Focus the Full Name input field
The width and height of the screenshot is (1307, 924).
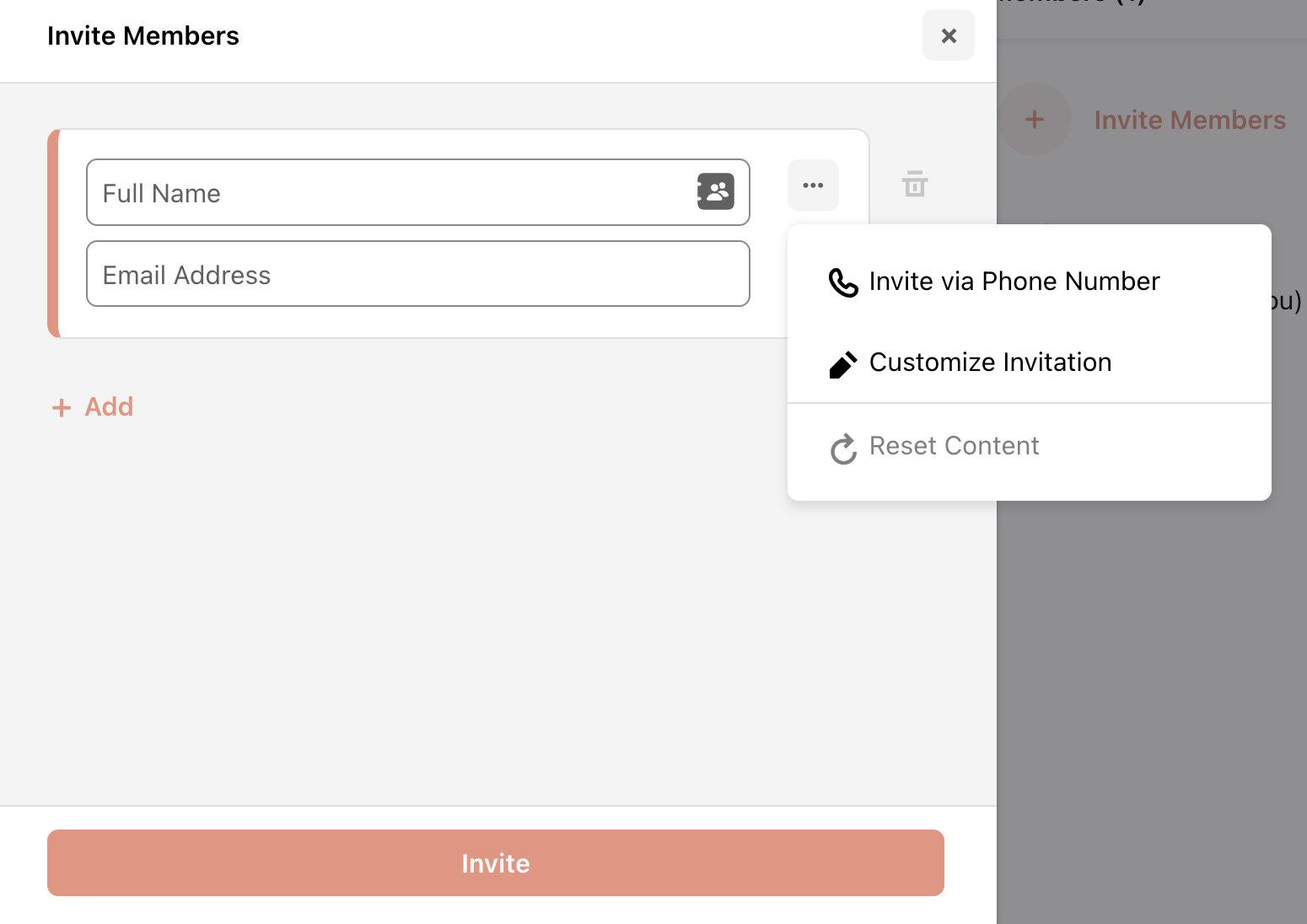click(x=388, y=193)
